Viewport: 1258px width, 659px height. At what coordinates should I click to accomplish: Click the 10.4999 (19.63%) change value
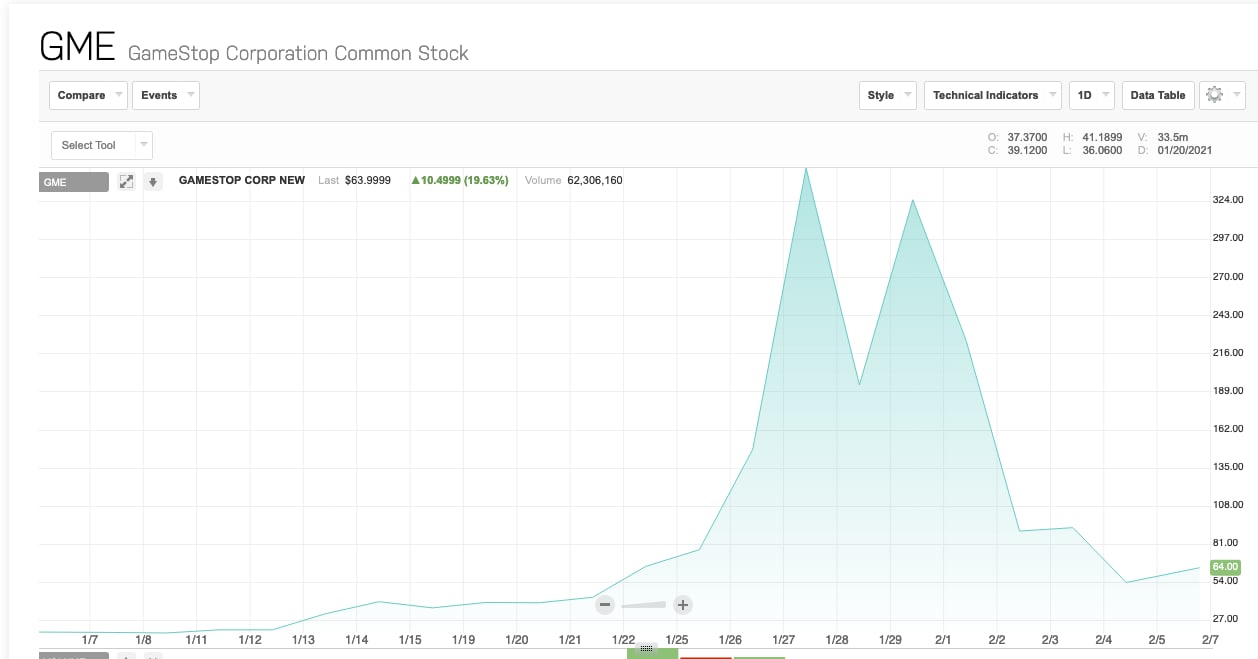tap(460, 181)
